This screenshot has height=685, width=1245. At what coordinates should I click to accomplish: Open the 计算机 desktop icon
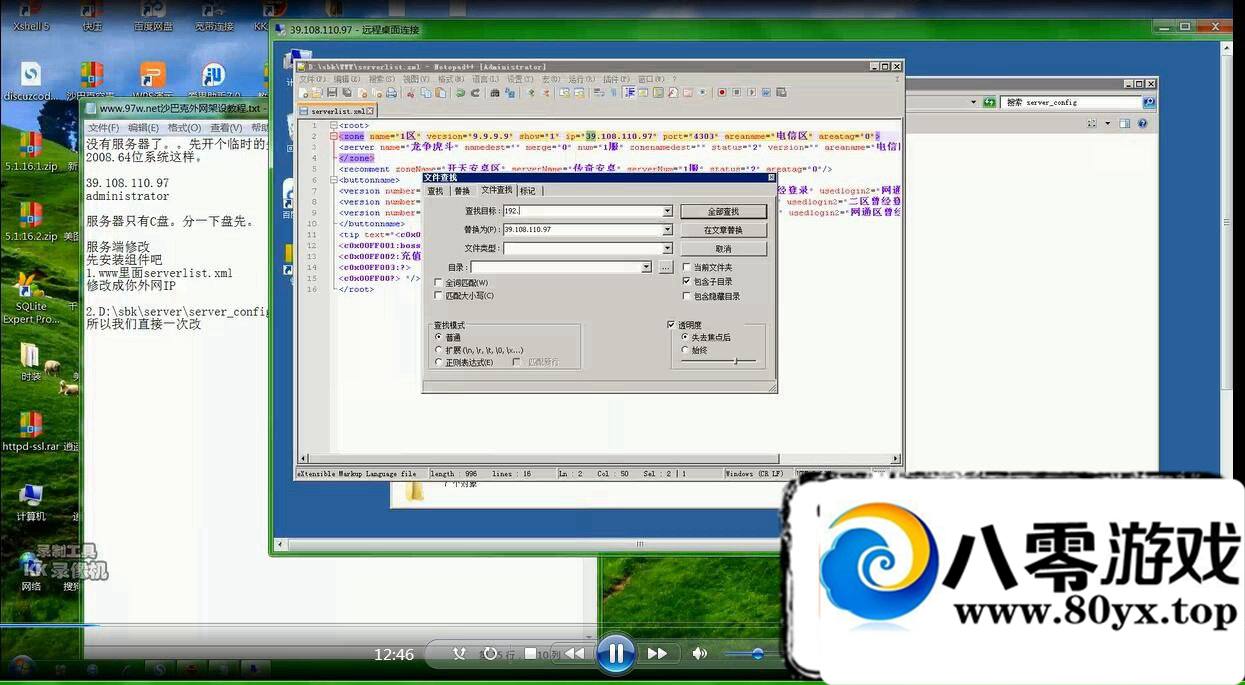(30, 495)
